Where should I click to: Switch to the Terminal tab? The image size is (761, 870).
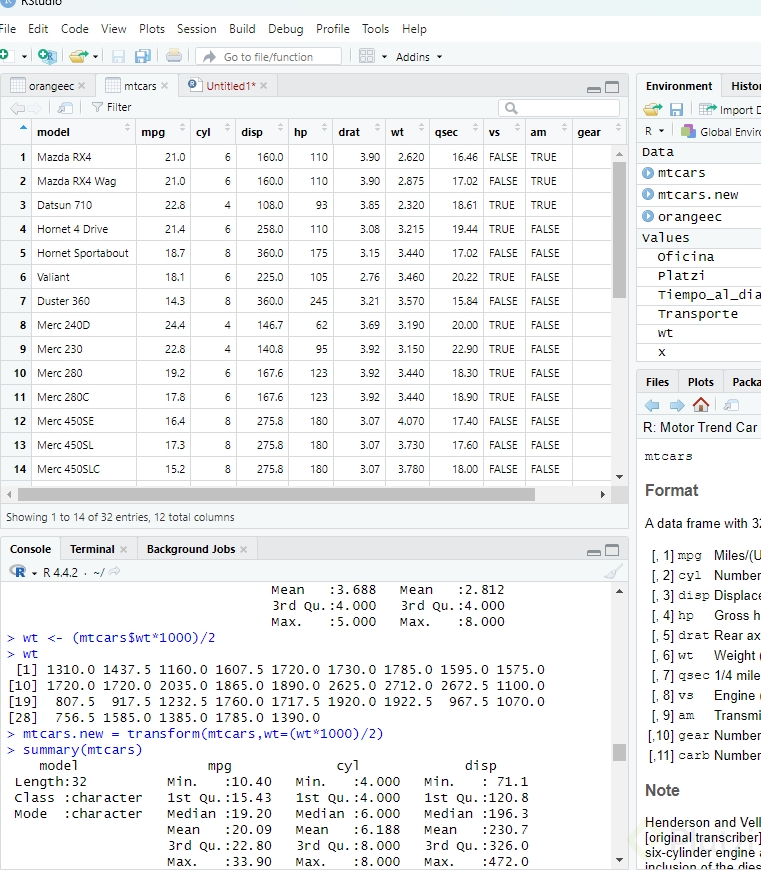[92, 549]
